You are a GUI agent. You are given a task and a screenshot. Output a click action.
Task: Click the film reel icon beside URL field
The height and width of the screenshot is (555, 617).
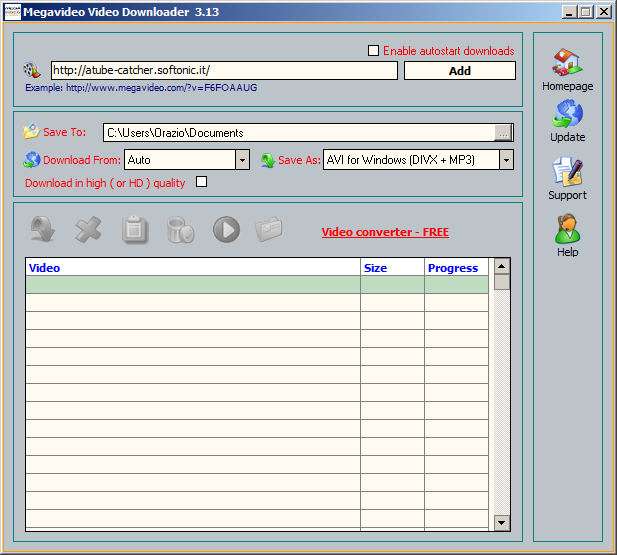(31, 70)
